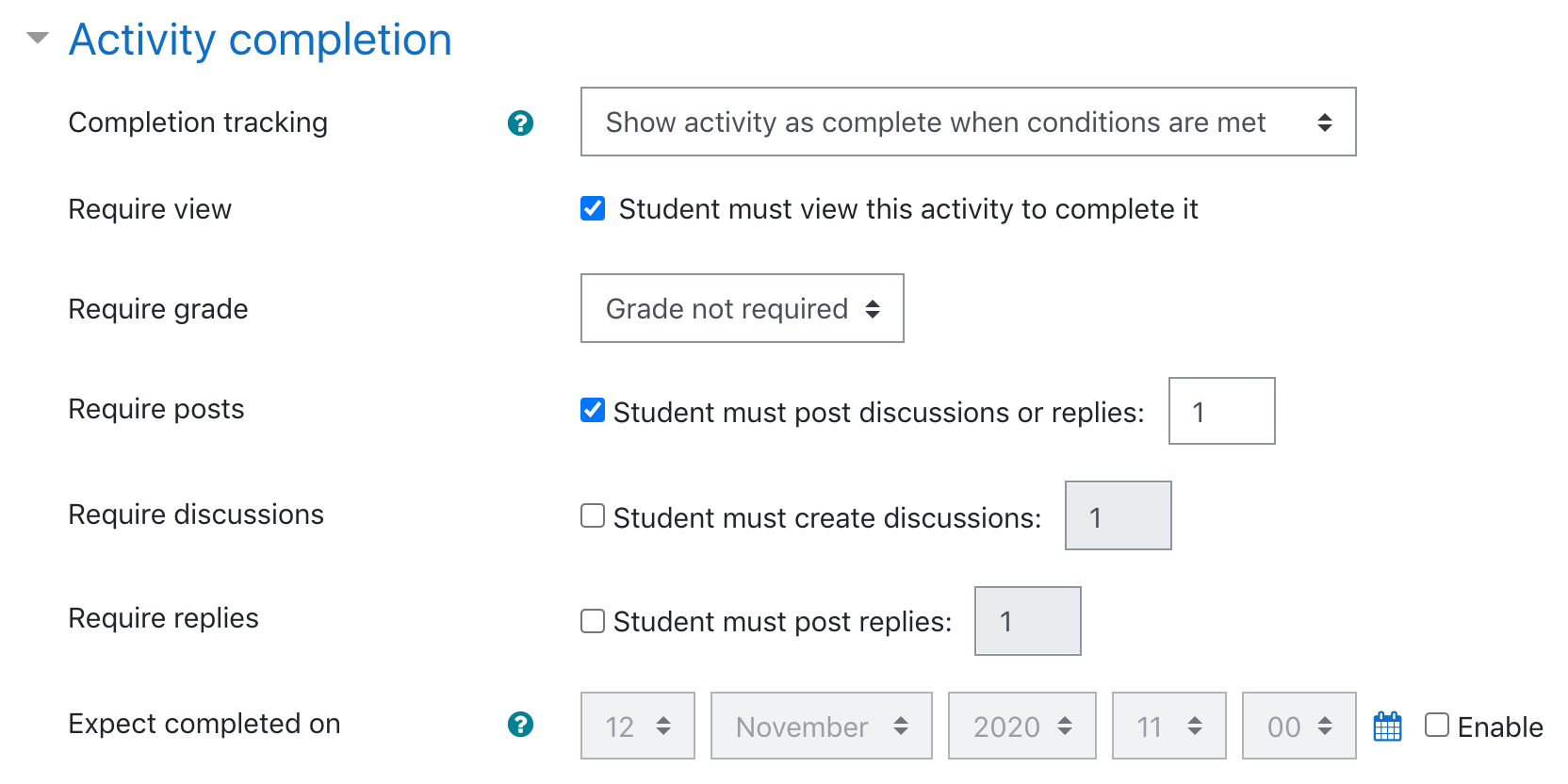Click the Activity completion heading link
This screenshot has width=1568, height=784.
click(x=260, y=40)
